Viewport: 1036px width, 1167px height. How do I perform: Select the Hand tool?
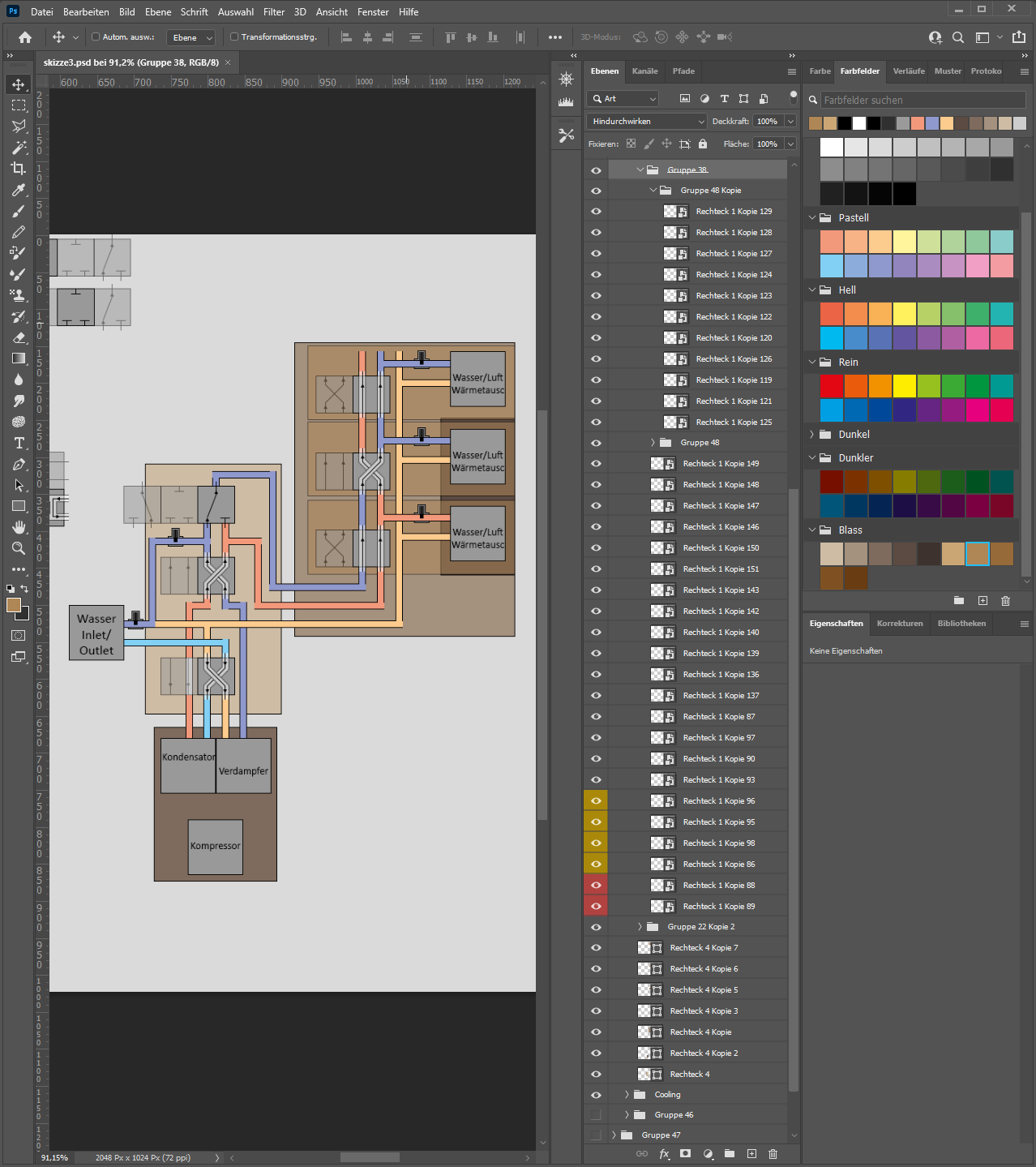pyautogui.click(x=19, y=527)
